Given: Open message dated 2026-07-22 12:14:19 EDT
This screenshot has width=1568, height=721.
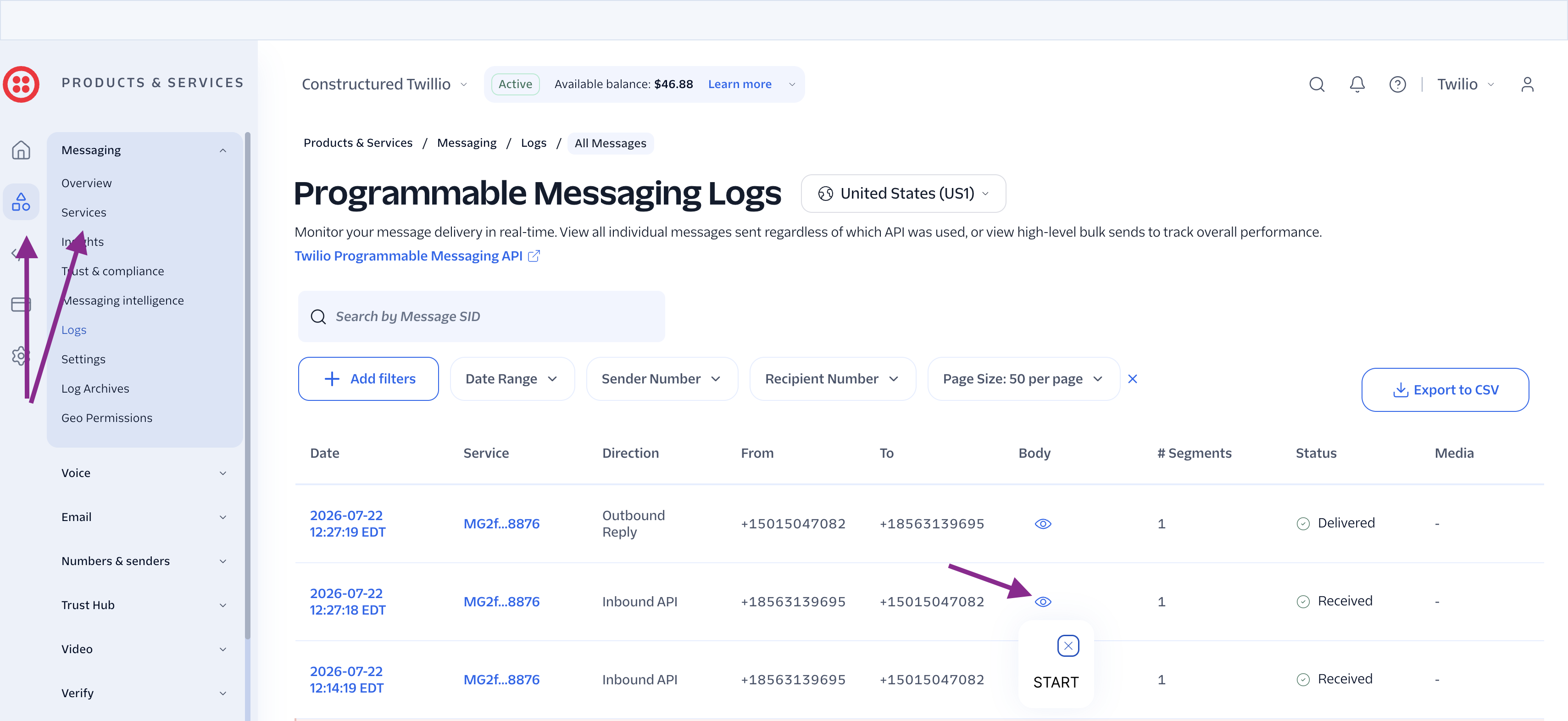Looking at the screenshot, I should 346,680.
